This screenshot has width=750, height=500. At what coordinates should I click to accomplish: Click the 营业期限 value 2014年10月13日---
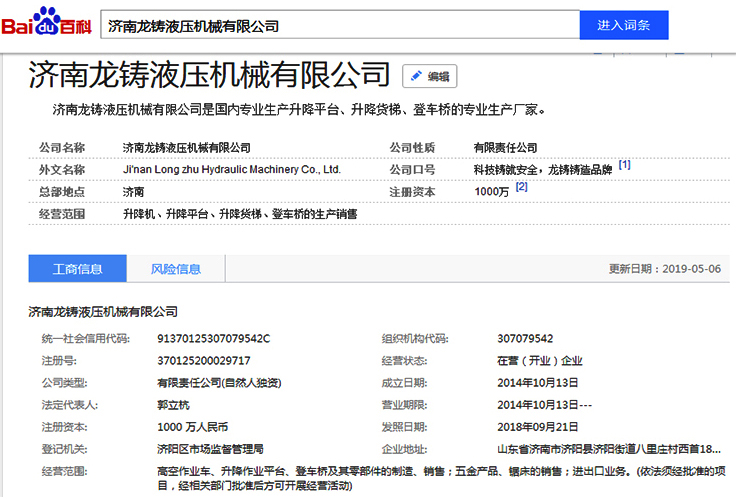(x=544, y=405)
